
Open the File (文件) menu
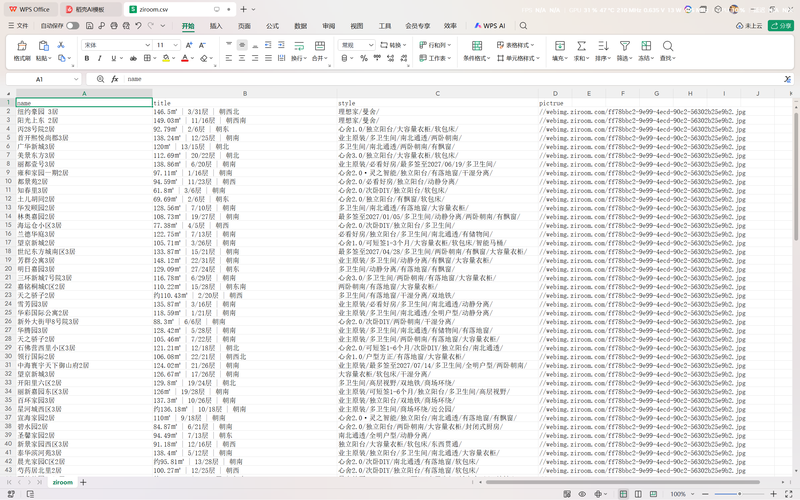pos(18,26)
